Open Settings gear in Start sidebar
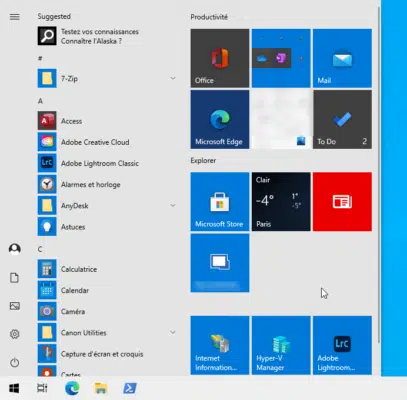Screen dimensions: 407x400 [x=15, y=334]
